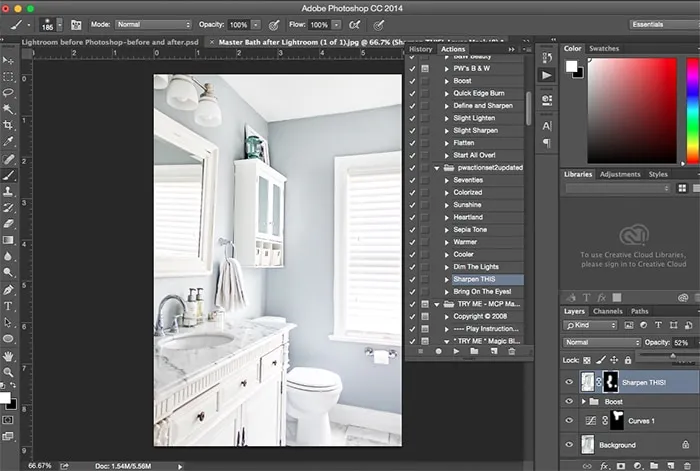The height and width of the screenshot is (471, 700).
Task: Select the Move tool
Action: pyautogui.click(x=8, y=61)
